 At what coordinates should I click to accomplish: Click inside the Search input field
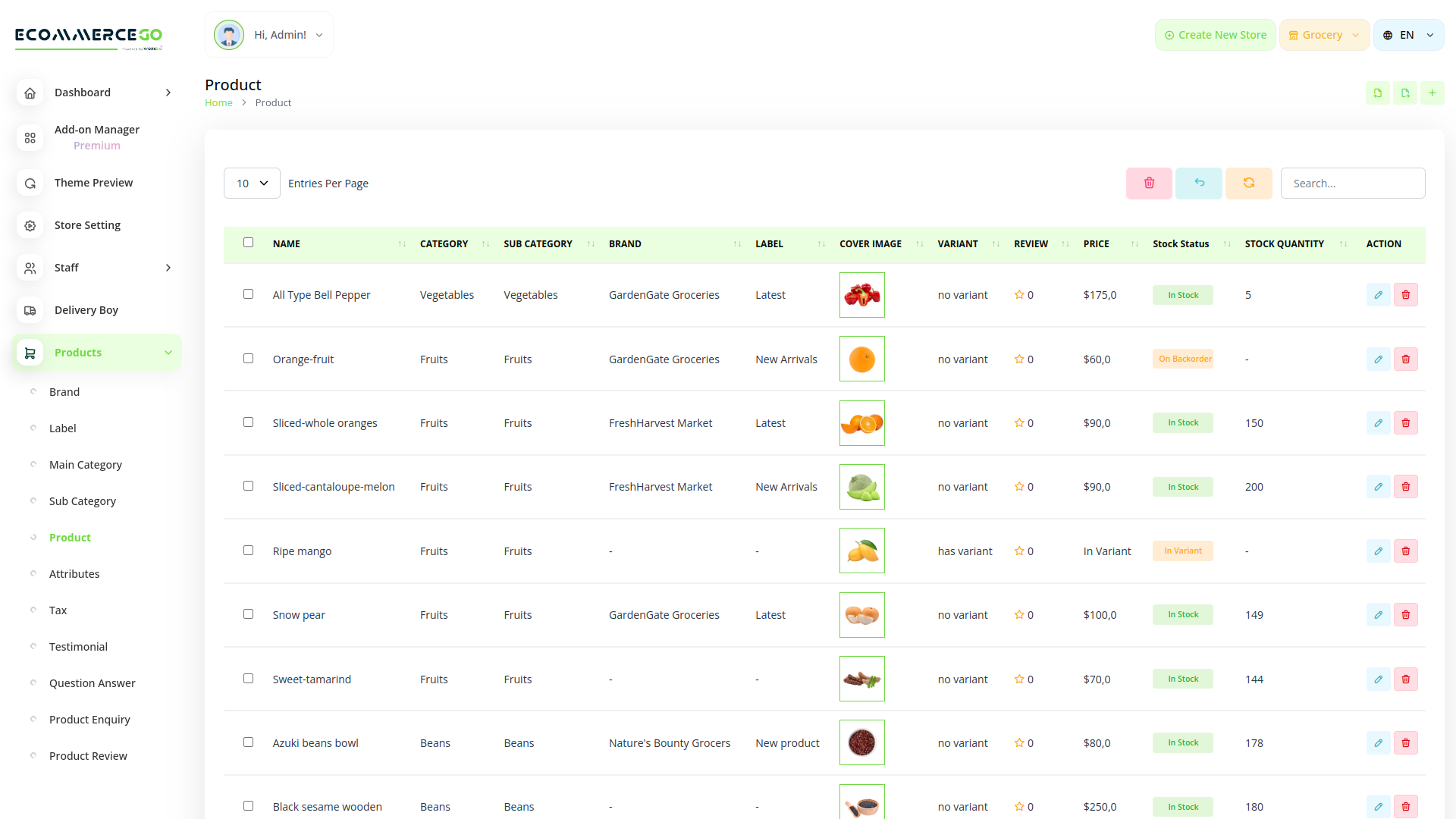(x=1353, y=183)
